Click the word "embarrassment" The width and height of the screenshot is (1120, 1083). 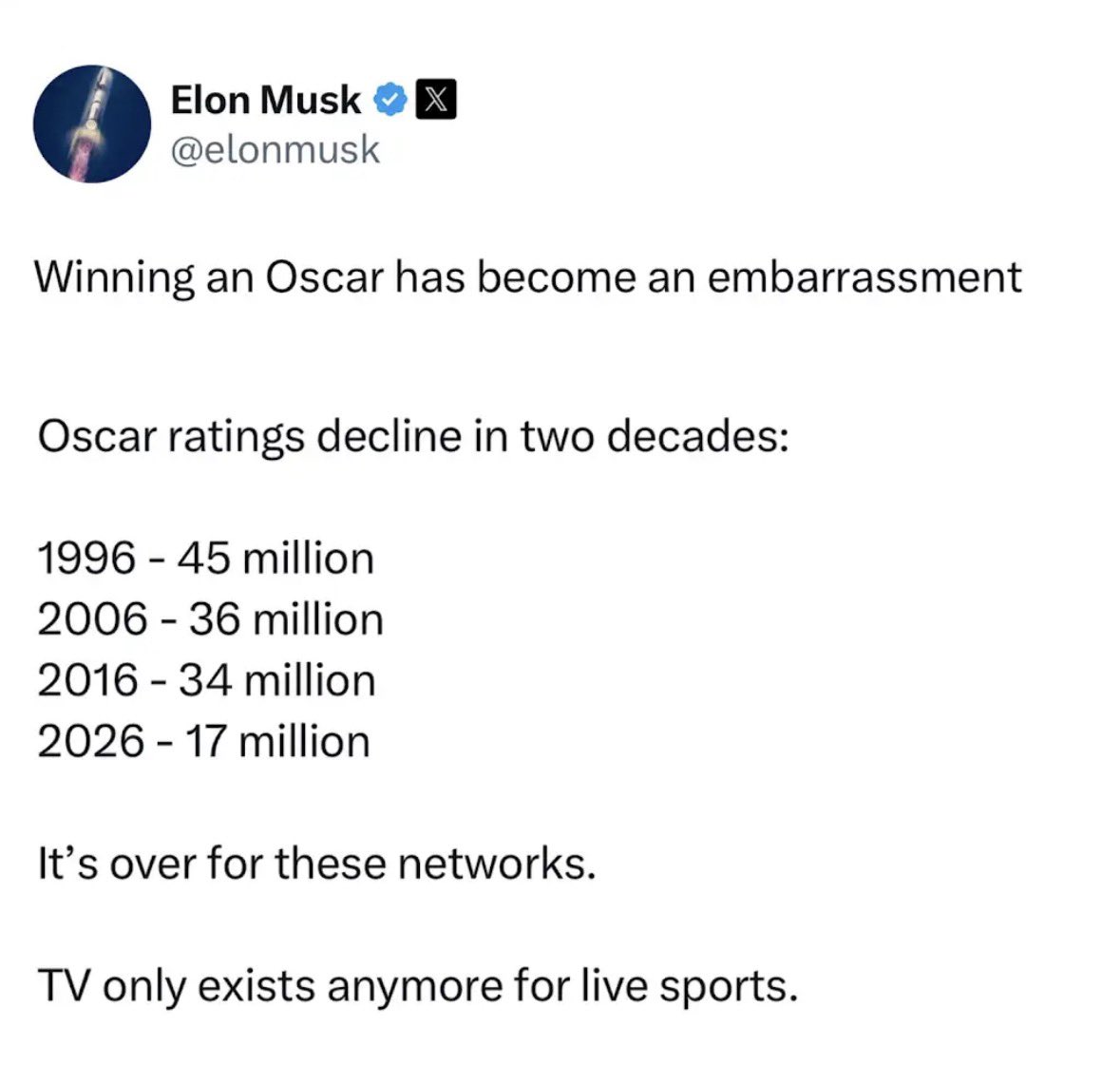click(x=864, y=277)
